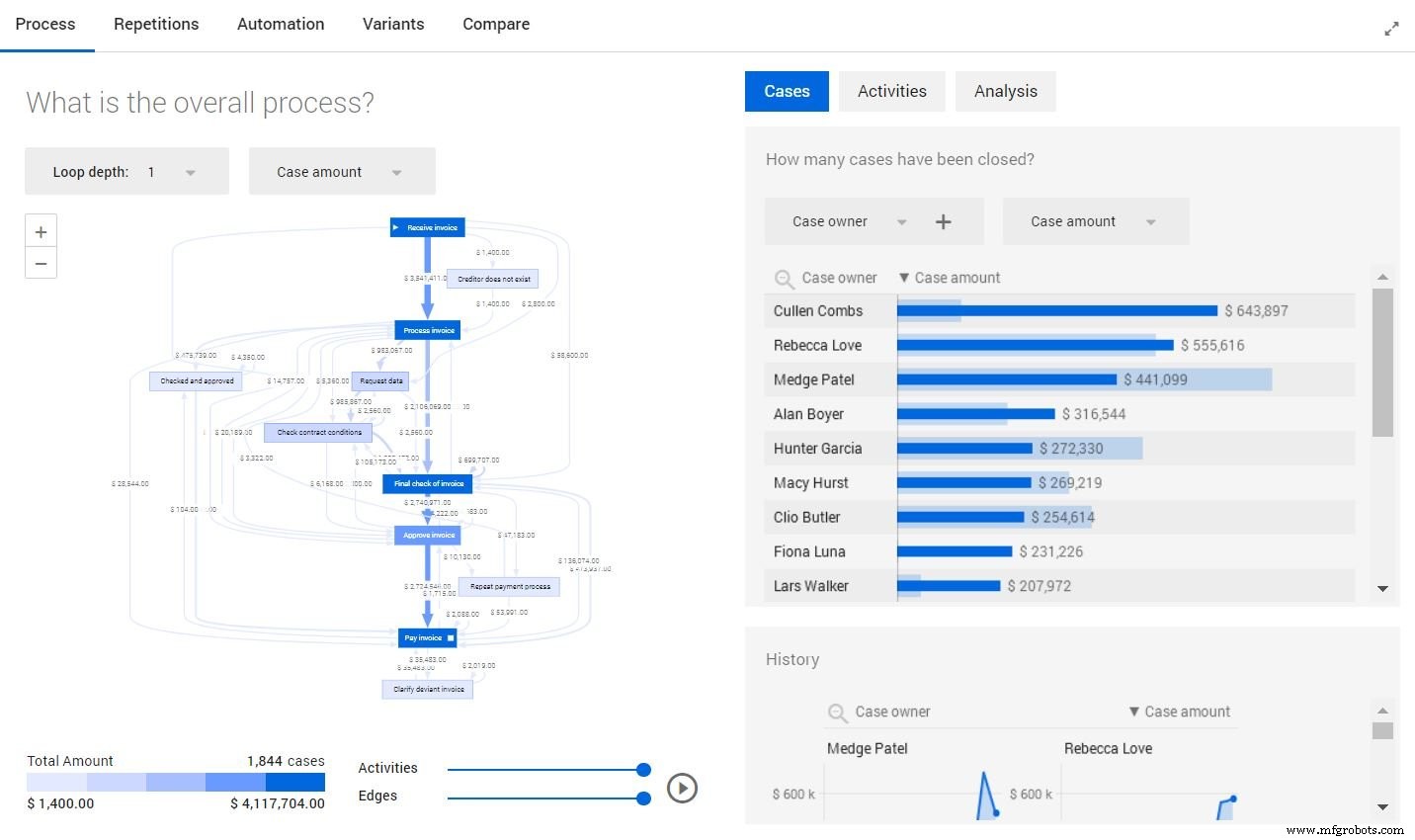Click the sort arrow beside History's Case amount
1415x840 pixels.
1133,711
